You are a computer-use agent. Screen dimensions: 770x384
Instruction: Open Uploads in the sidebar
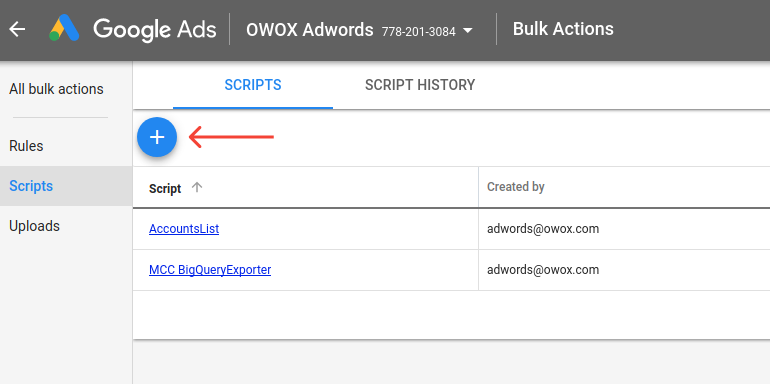tap(34, 226)
